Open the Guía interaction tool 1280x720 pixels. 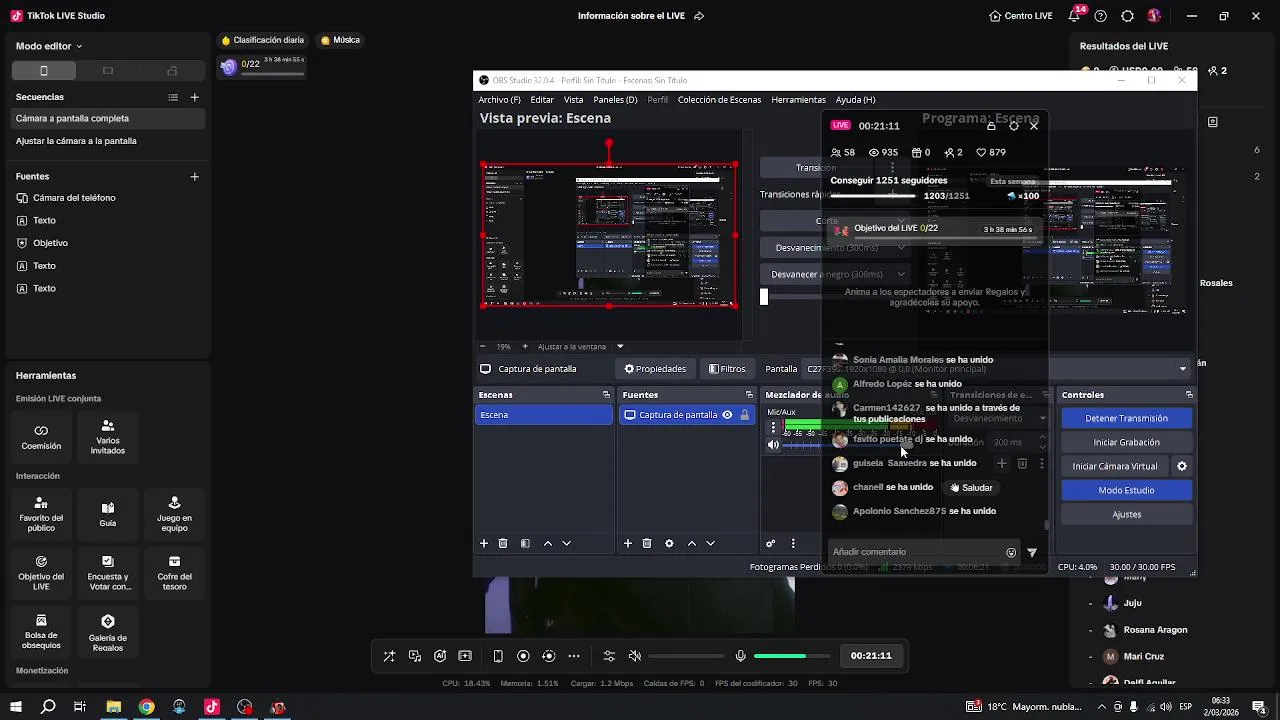coord(108,514)
